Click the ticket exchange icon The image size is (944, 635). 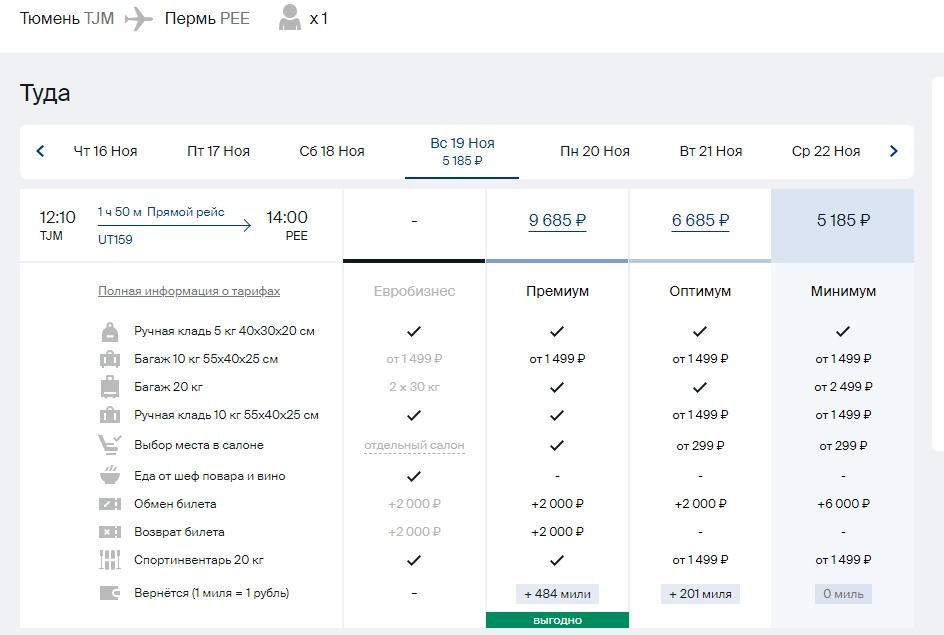coord(109,504)
